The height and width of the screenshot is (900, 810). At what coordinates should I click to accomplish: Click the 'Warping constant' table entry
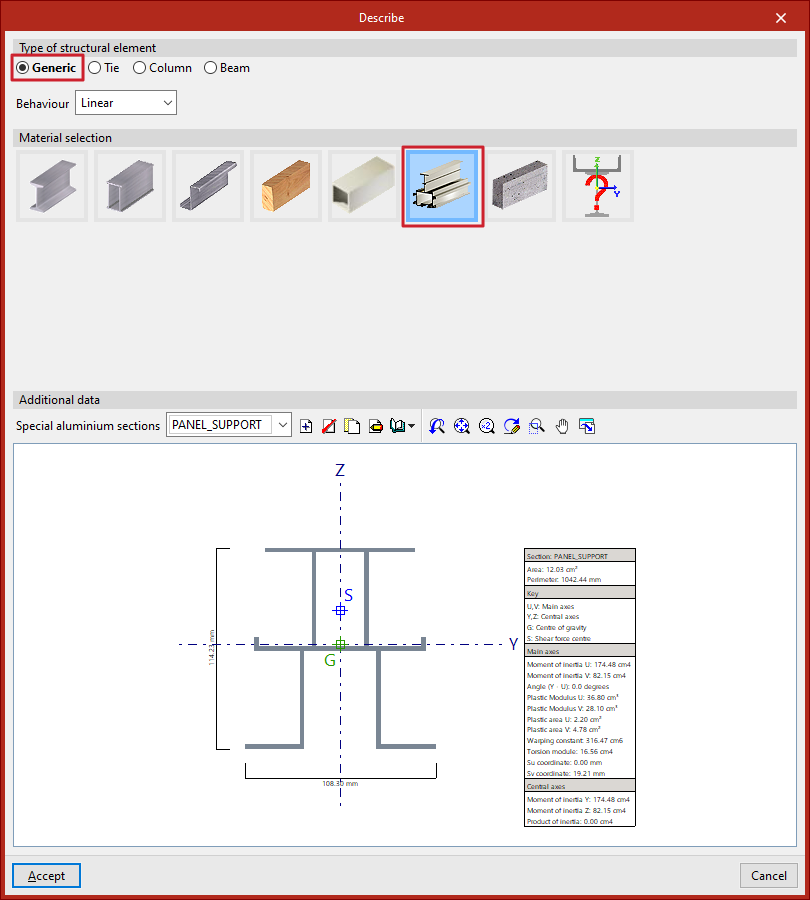click(x=575, y=740)
